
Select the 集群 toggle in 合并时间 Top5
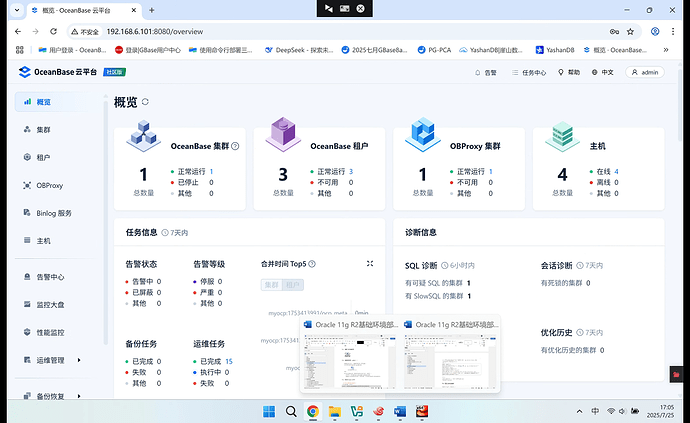pyautogui.click(x=272, y=285)
